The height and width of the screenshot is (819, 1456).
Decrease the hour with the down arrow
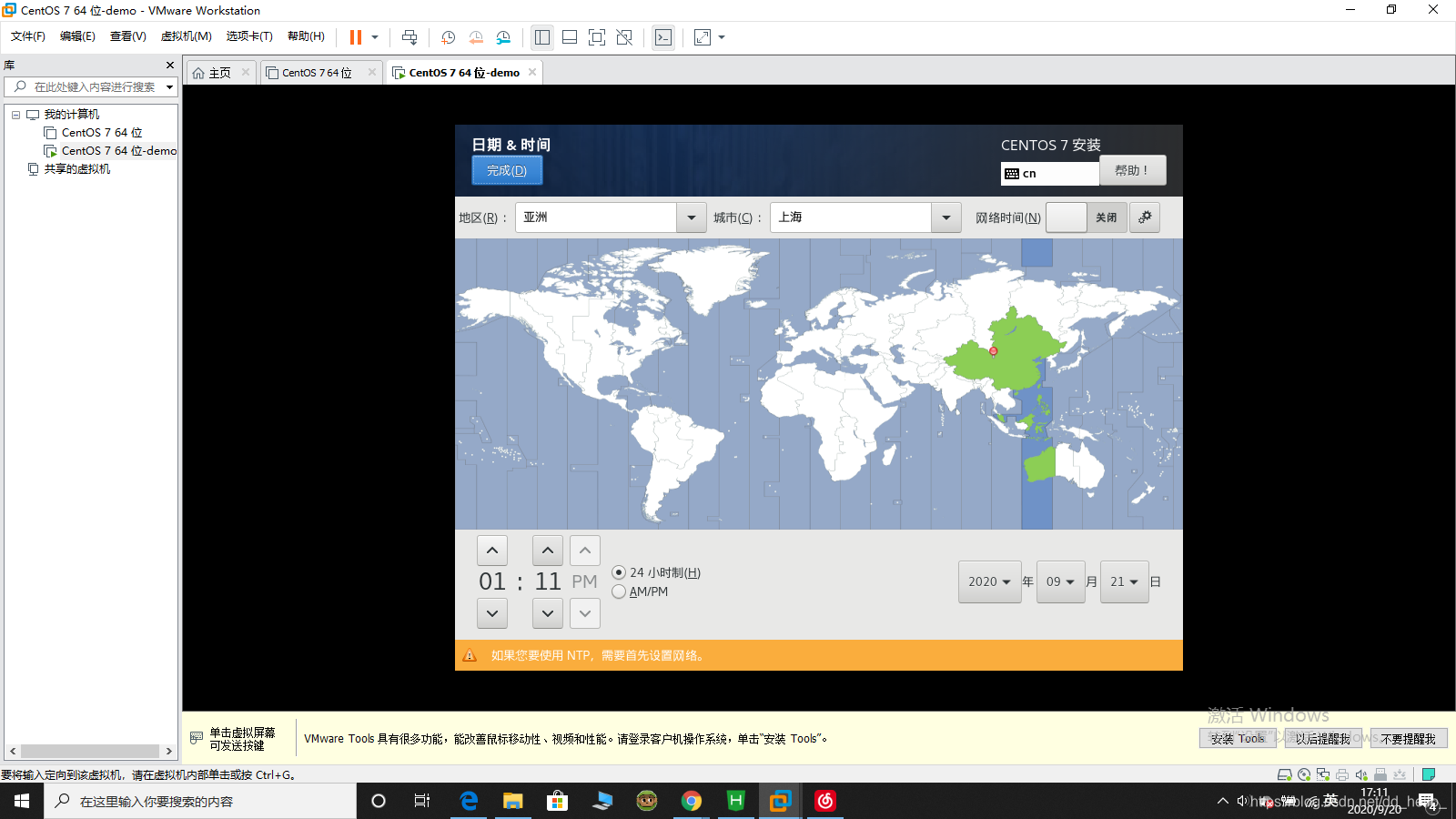492,613
